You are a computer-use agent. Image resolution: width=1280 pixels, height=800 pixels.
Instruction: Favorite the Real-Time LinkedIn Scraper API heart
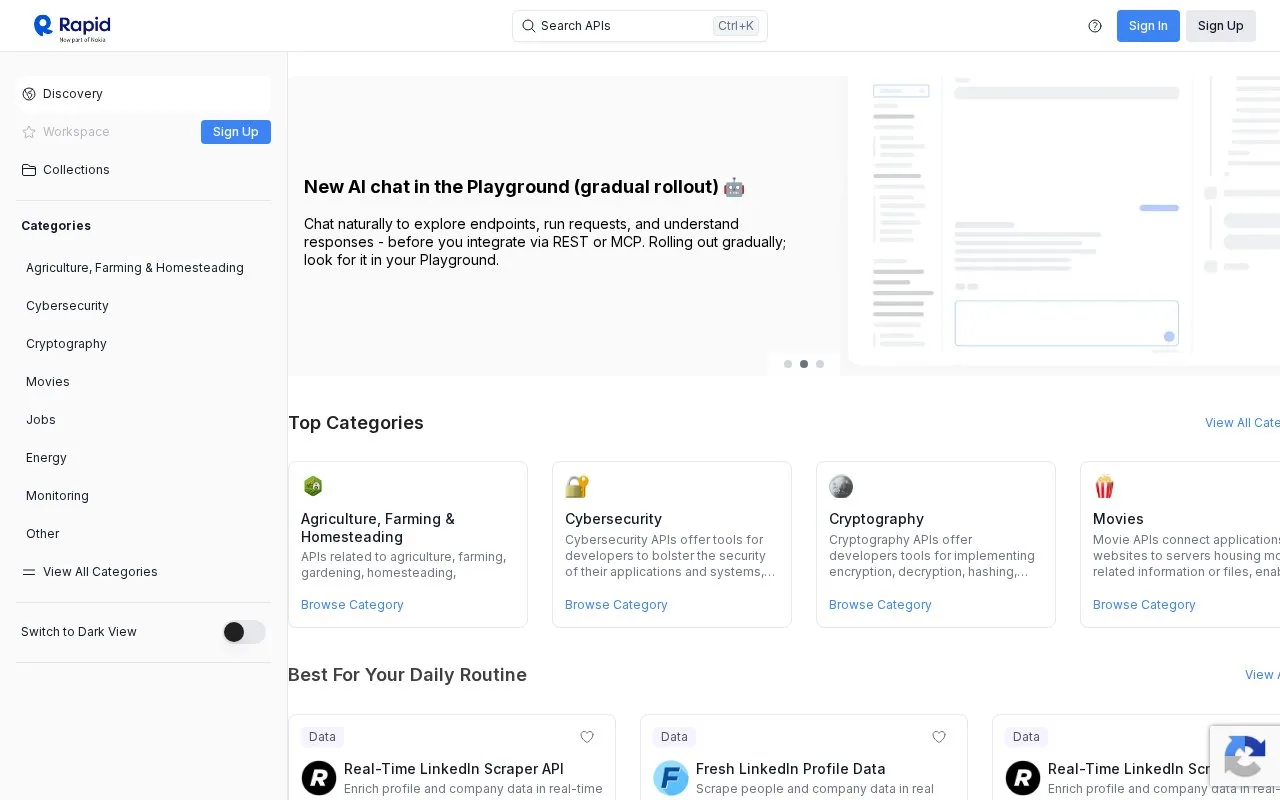pos(587,737)
